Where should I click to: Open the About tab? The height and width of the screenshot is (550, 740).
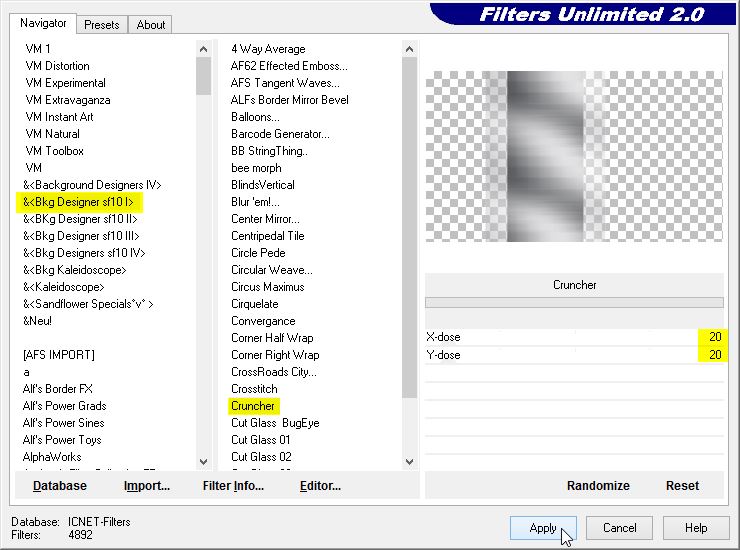point(151,25)
